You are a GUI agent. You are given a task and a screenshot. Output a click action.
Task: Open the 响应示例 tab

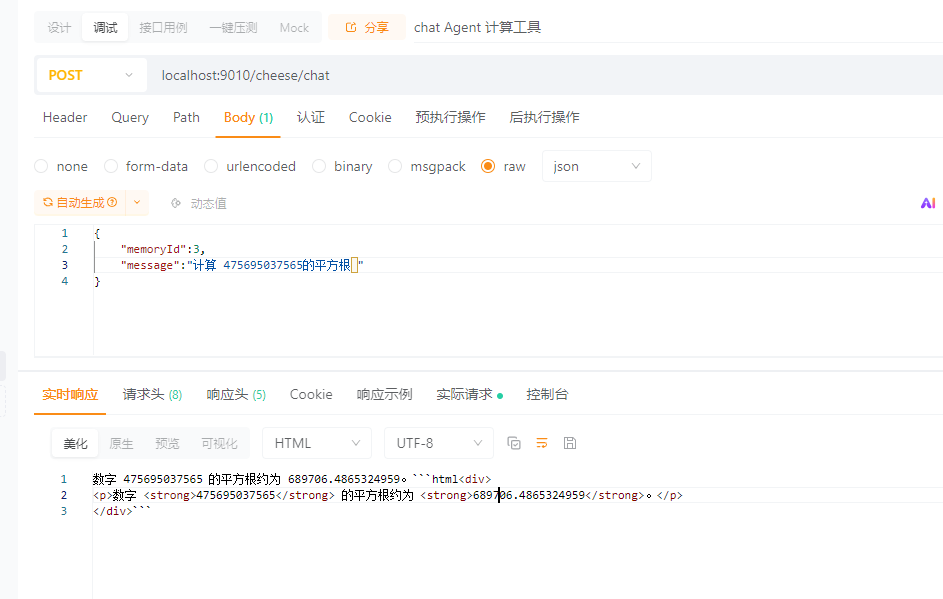coord(384,395)
